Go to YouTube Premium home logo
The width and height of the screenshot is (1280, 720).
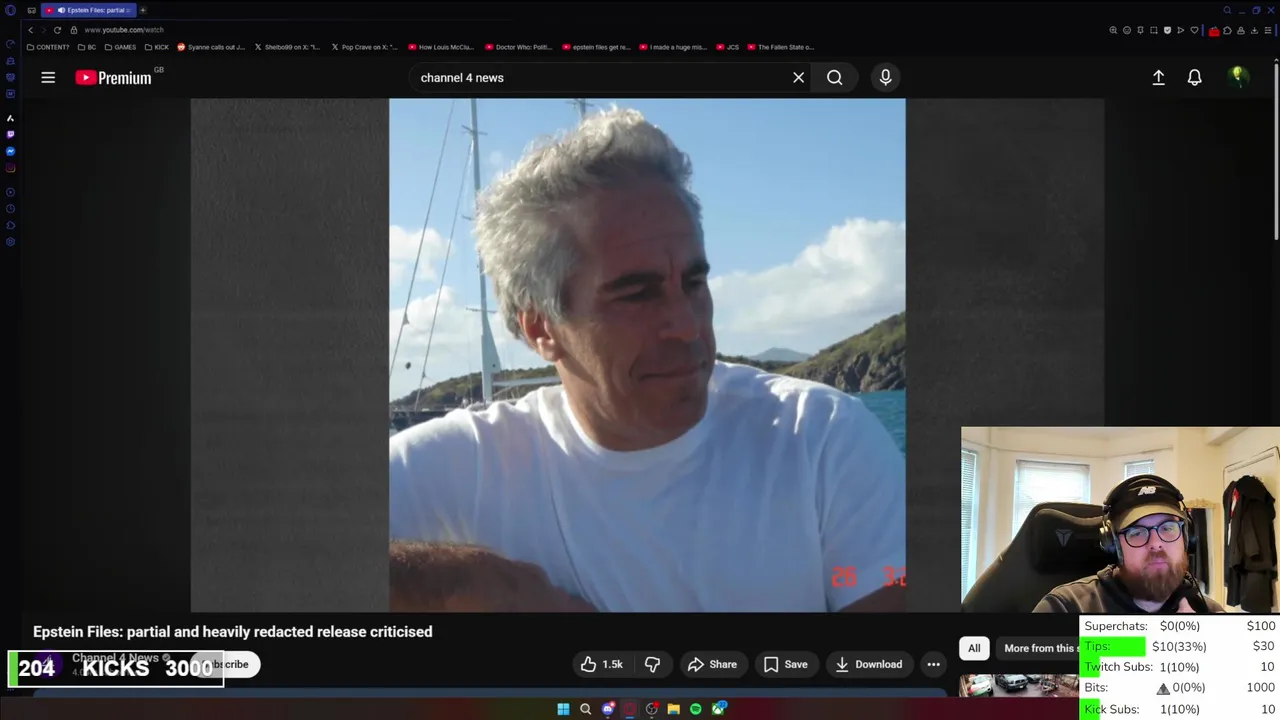pos(113,77)
